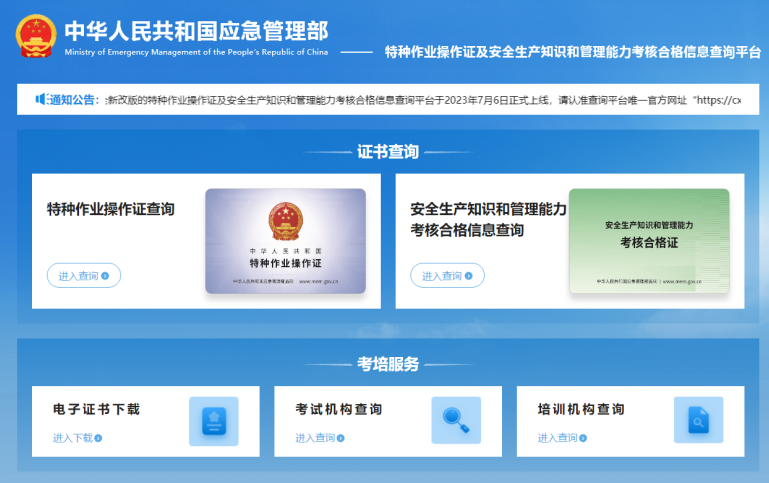This screenshot has height=483, width=769.
Task: Open the 进入下载 link for electronic certificates
Action: (72, 438)
